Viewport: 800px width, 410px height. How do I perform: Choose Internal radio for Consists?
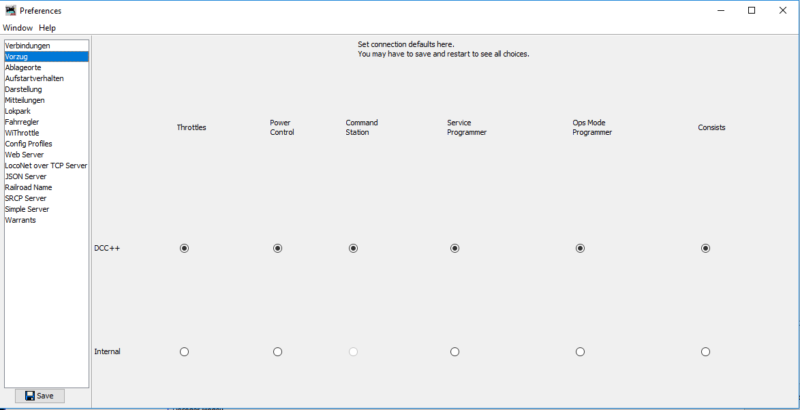coord(706,352)
